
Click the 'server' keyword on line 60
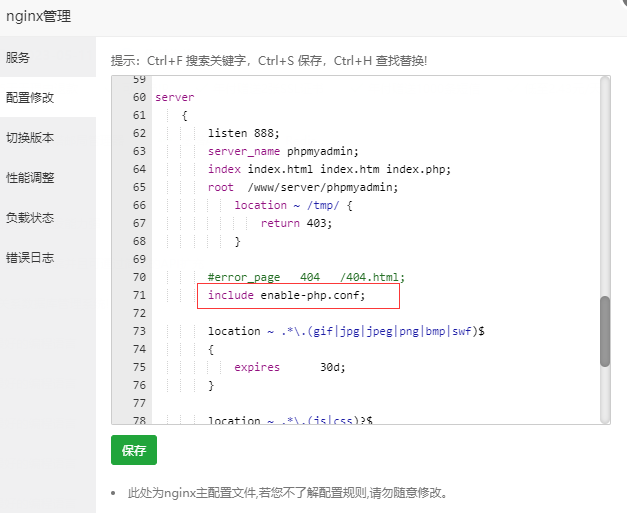[x=175, y=97]
